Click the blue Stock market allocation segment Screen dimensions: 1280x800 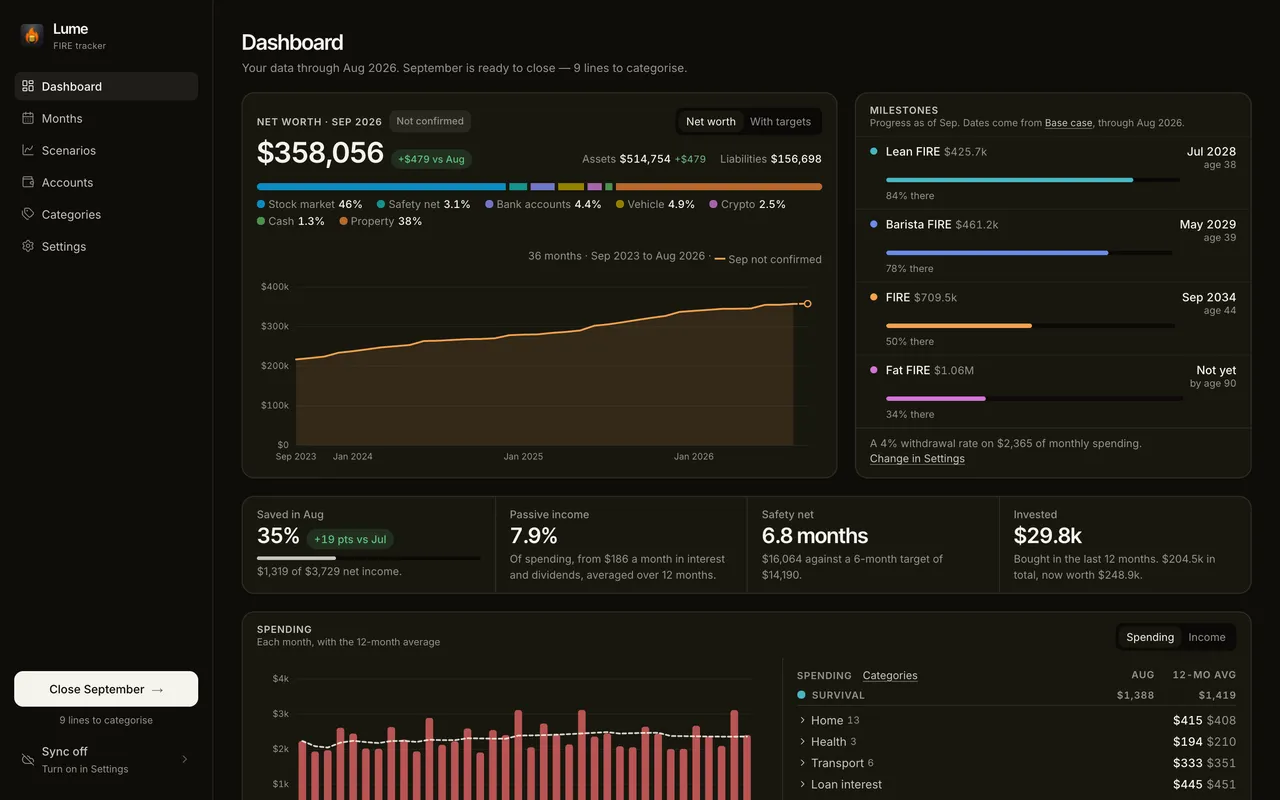pos(381,187)
